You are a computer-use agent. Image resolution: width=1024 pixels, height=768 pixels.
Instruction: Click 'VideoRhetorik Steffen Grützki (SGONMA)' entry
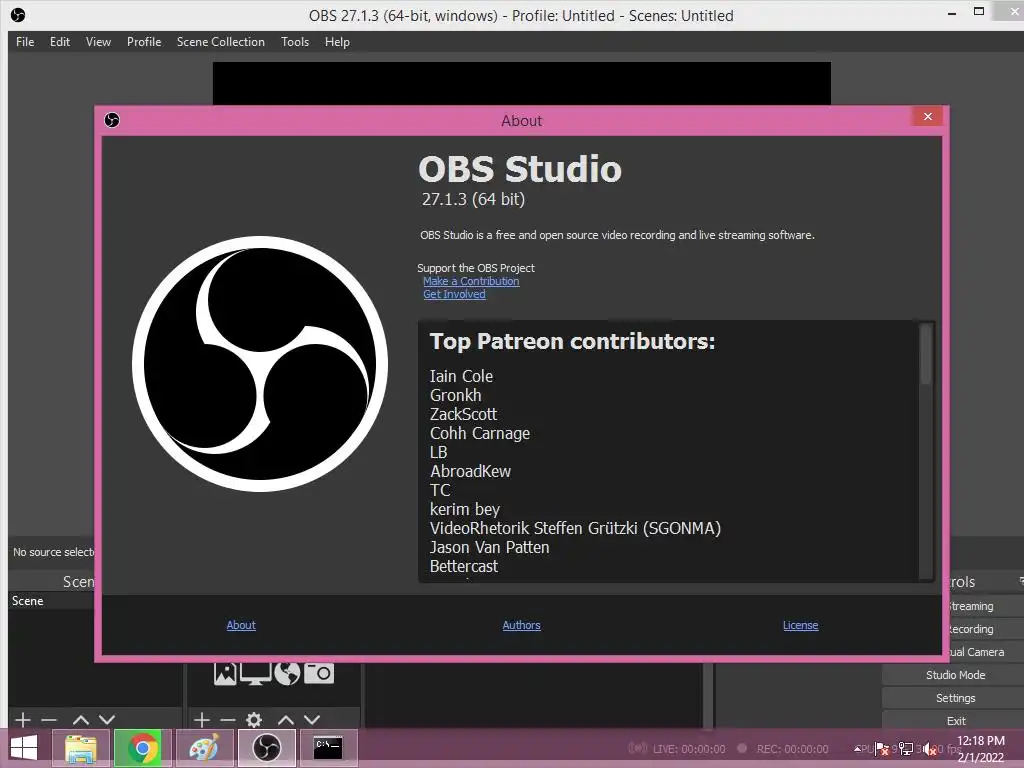pos(575,528)
